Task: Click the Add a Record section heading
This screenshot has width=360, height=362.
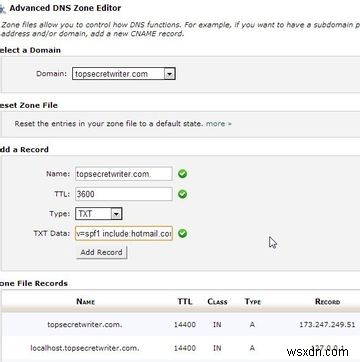Action: pos(24,150)
